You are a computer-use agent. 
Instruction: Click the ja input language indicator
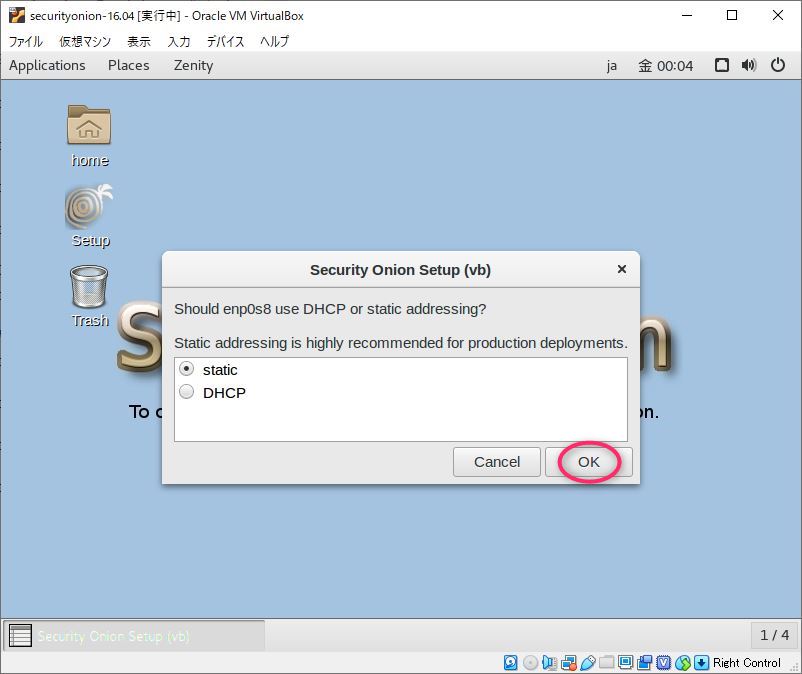(612, 66)
